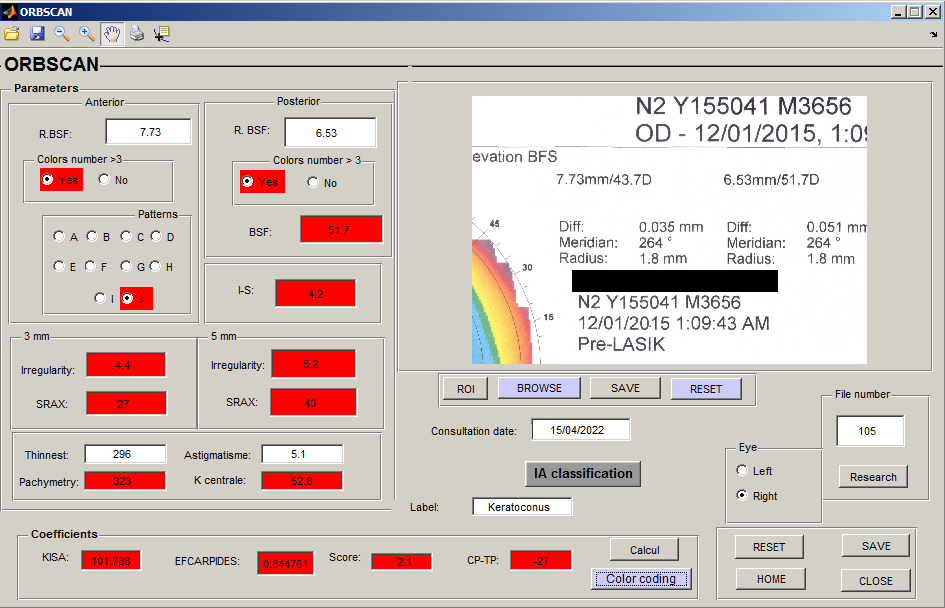This screenshot has width=945, height=608.
Task: Run the IA classification button
Action: coord(583,473)
